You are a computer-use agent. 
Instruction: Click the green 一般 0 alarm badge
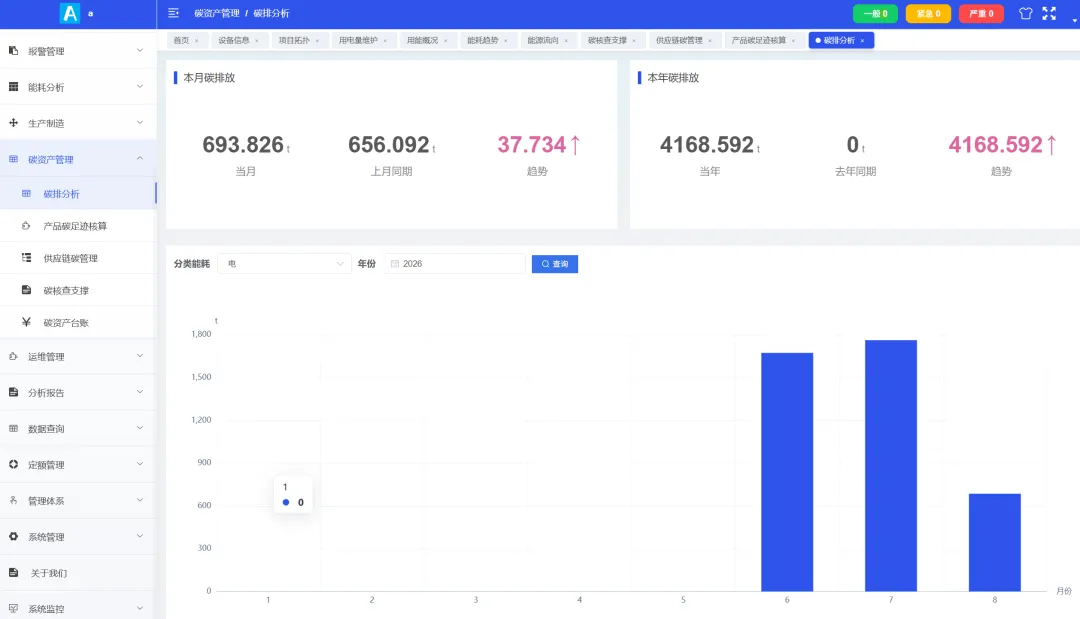click(x=875, y=14)
